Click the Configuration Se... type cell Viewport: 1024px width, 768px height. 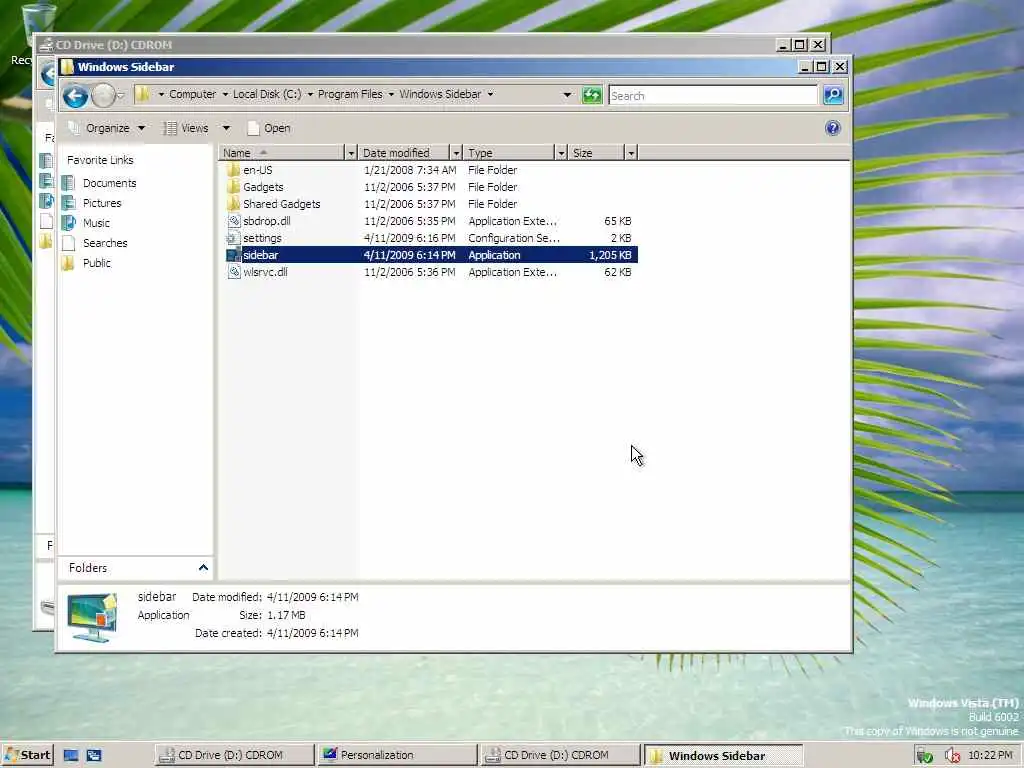pyautogui.click(x=514, y=238)
